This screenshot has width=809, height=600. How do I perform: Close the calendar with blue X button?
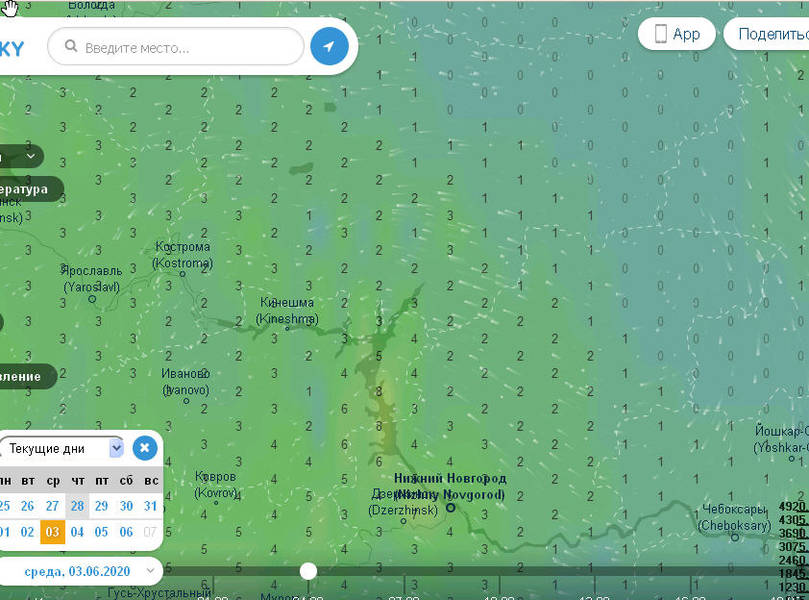click(145, 448)
